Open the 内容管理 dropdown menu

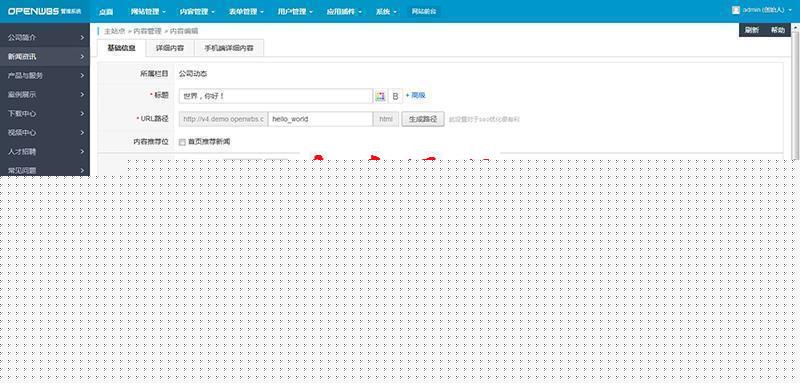pos(197,12)
